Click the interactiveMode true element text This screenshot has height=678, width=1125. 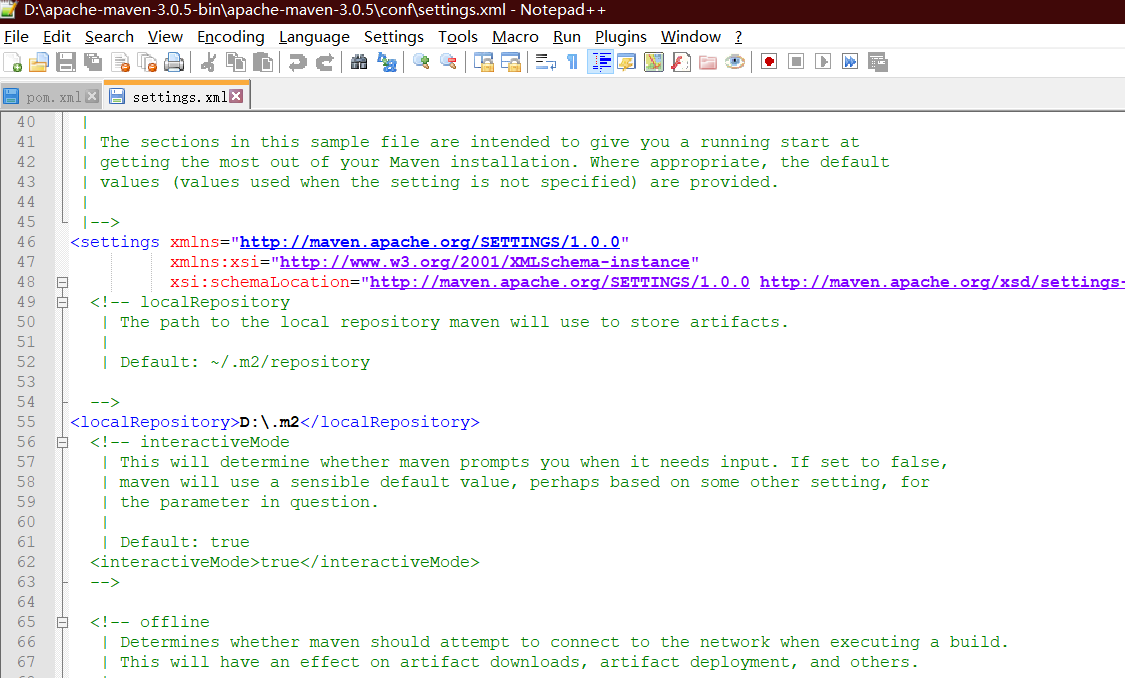[285, 562]
